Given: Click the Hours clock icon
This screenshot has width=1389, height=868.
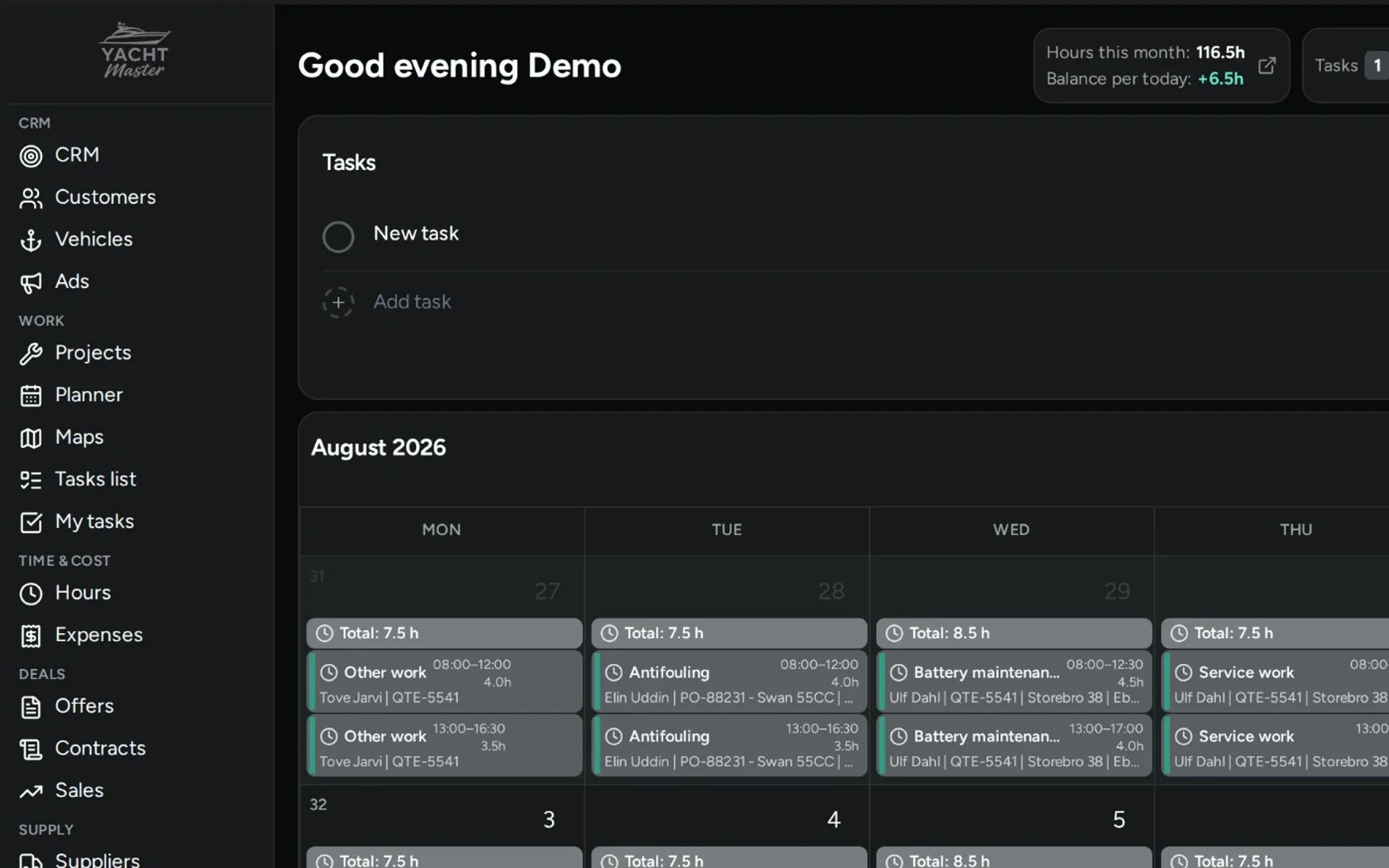Looking at the screenshot, I should pos(30,593).
